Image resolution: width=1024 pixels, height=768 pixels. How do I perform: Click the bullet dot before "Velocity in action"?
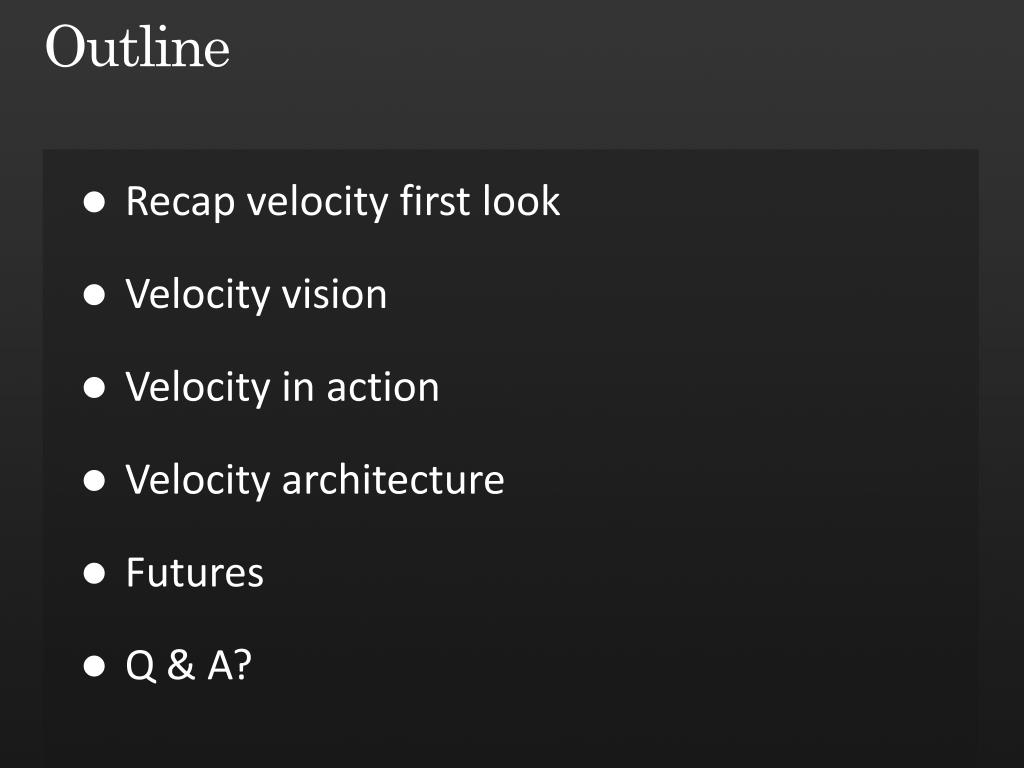[x=95, y=388]
